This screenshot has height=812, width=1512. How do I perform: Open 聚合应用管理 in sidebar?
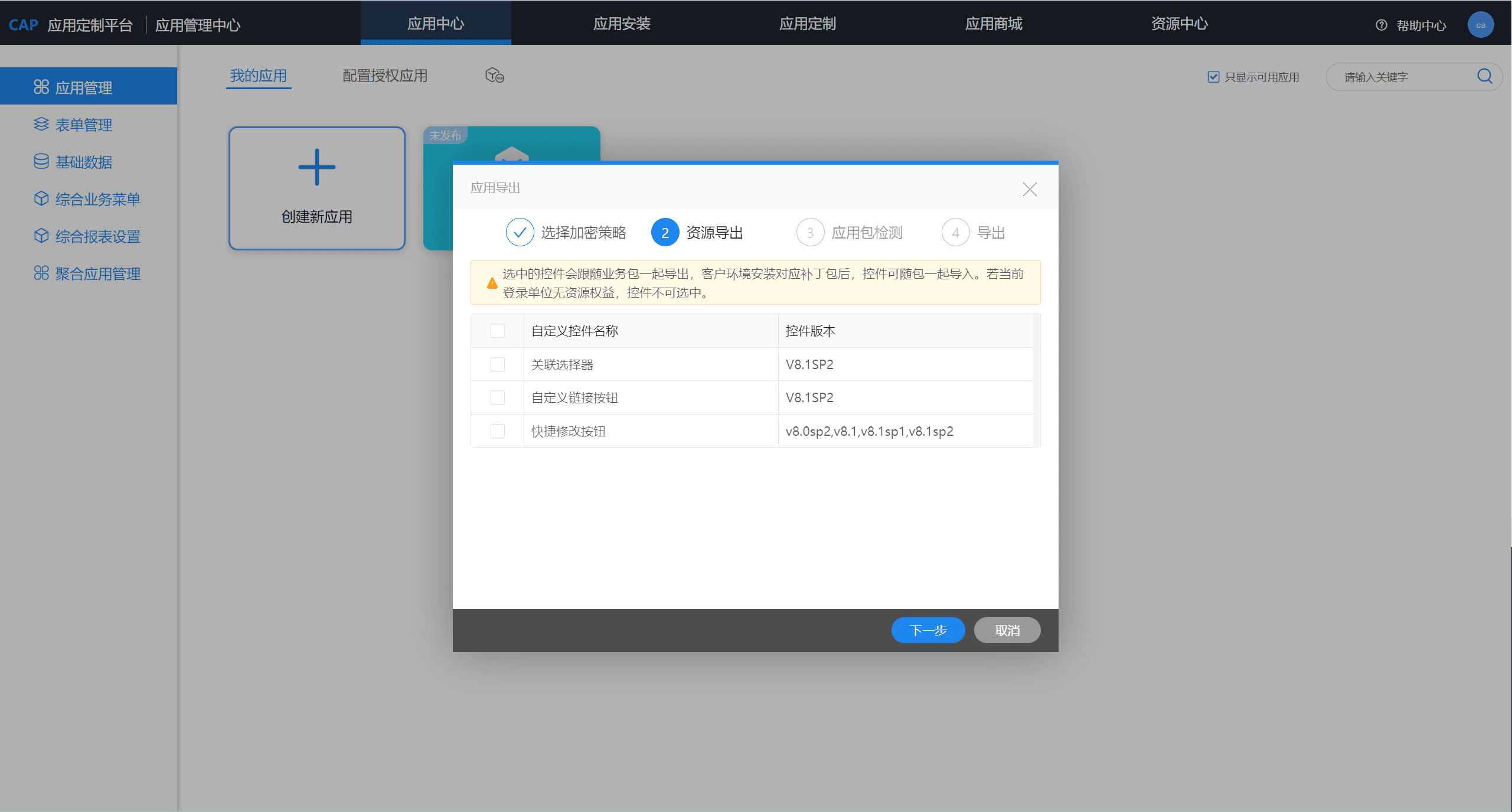pyautogui.click(x=89, y=273)
